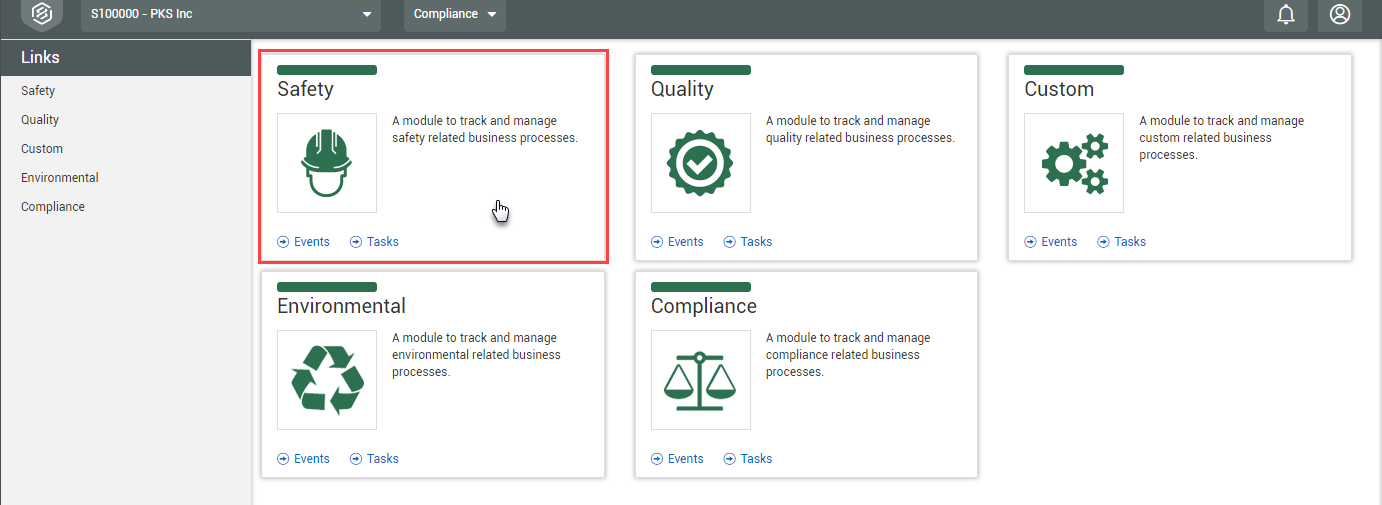
Task: Open the Events link in Environmental card
Action: (x=312, y=459)
